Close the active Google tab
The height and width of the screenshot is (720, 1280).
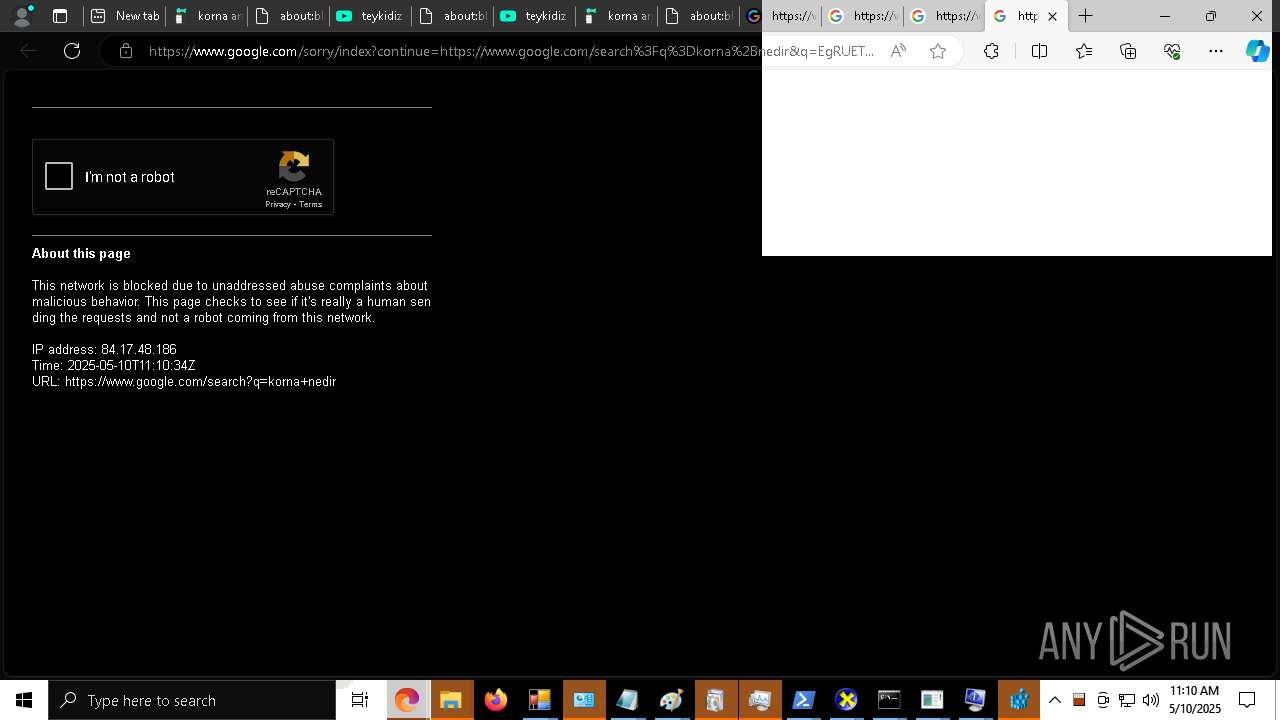(1052, 16)
